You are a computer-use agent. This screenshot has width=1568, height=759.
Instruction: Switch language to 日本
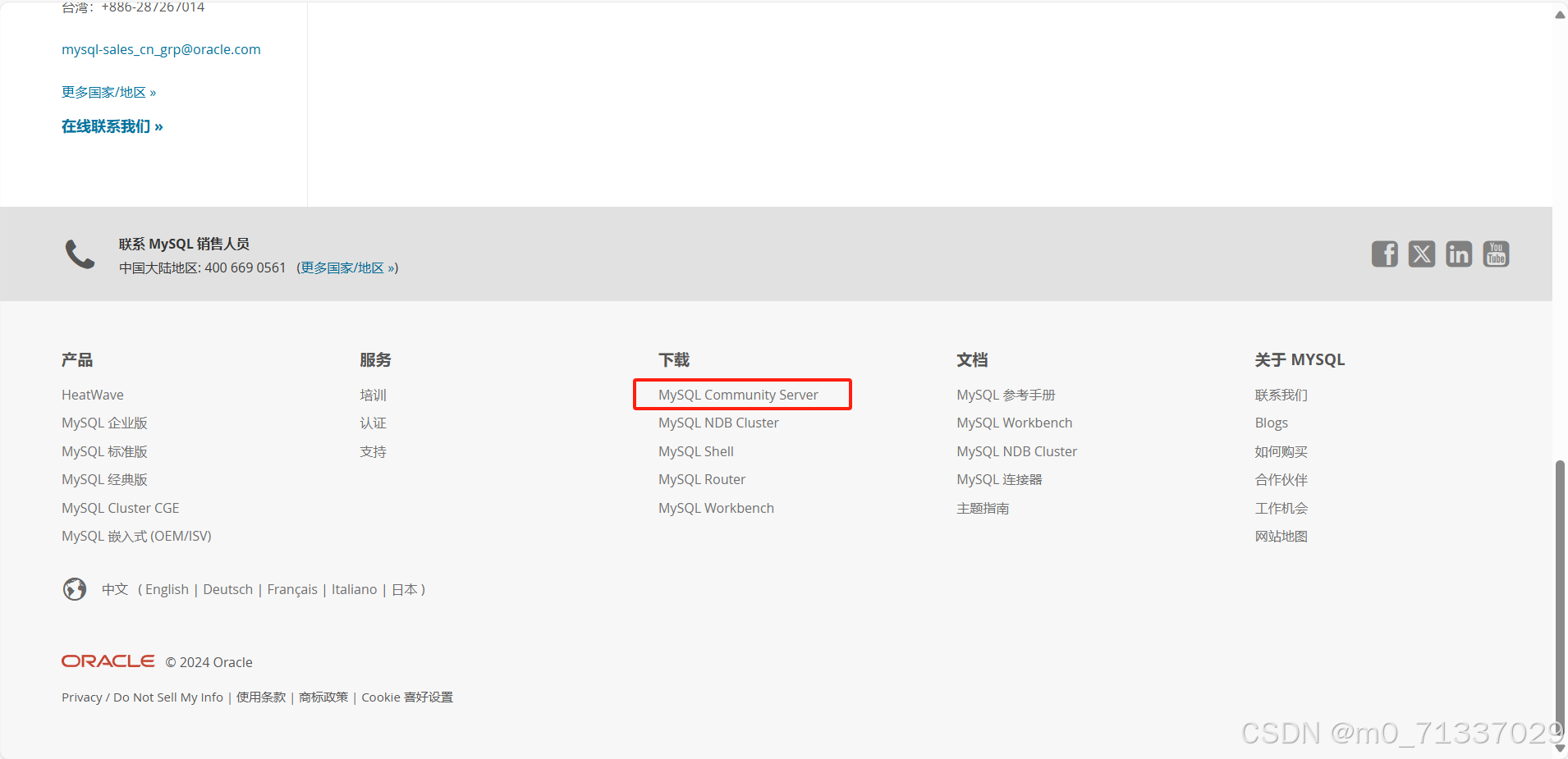coord(405,589)
